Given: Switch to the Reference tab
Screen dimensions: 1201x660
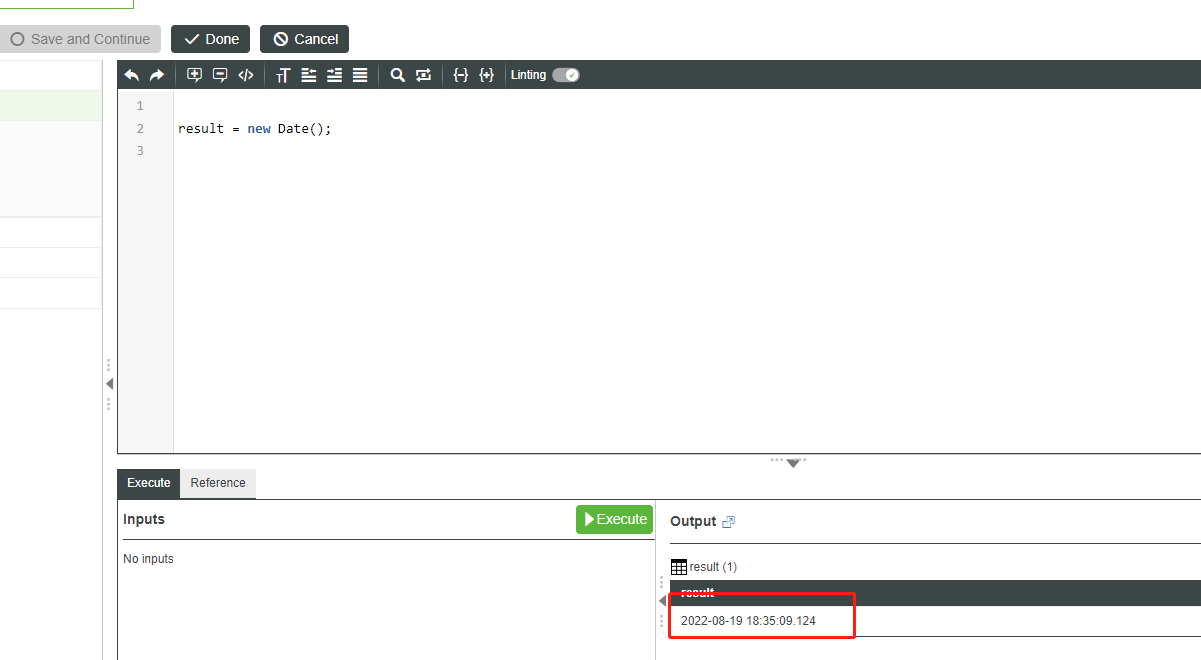Looking at the screenshot, I should coord(217,483).
